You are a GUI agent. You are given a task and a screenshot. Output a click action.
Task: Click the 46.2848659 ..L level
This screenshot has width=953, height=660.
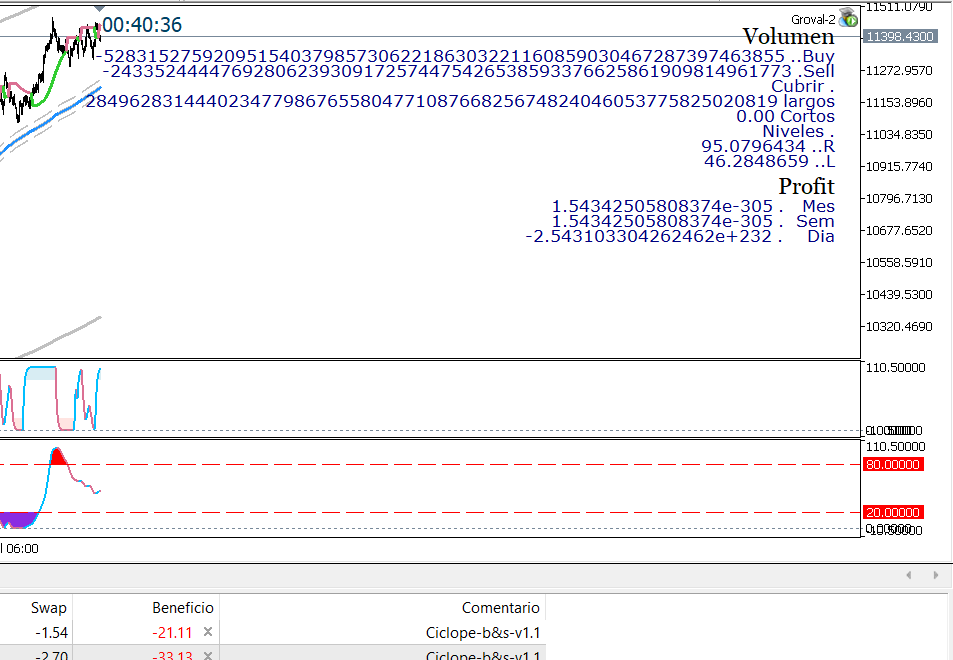(x=769, y=161)
